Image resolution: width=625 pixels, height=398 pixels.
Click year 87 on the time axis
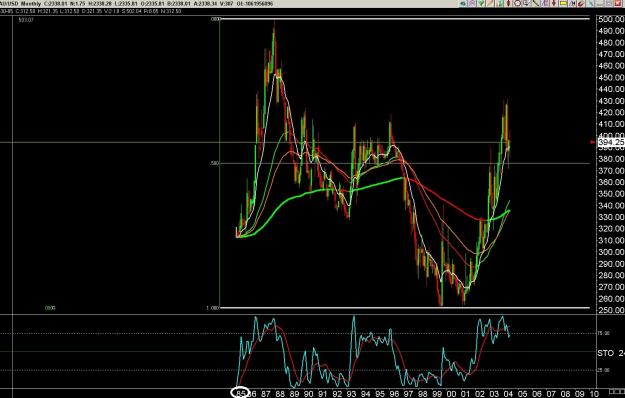click(266, 394)
